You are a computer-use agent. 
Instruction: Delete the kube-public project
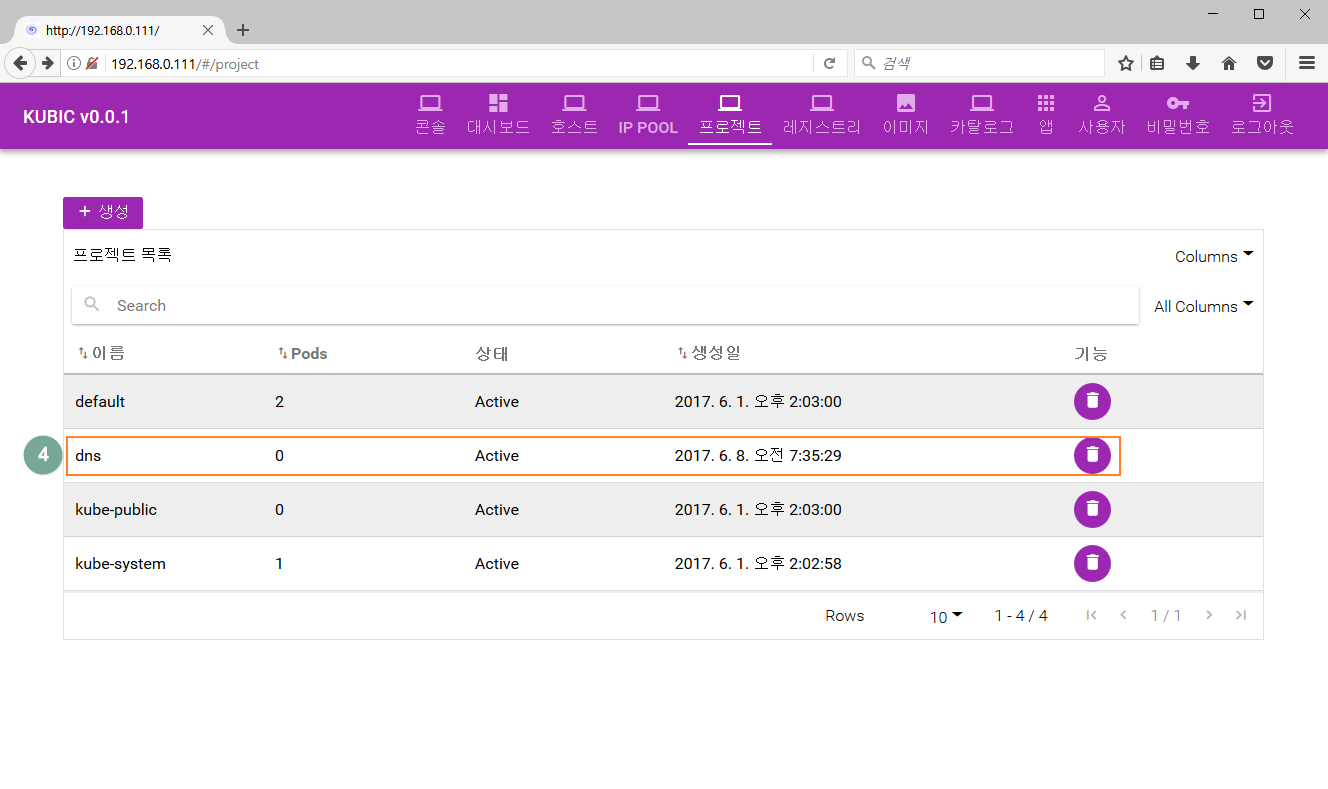click(x=1092, y=509)
